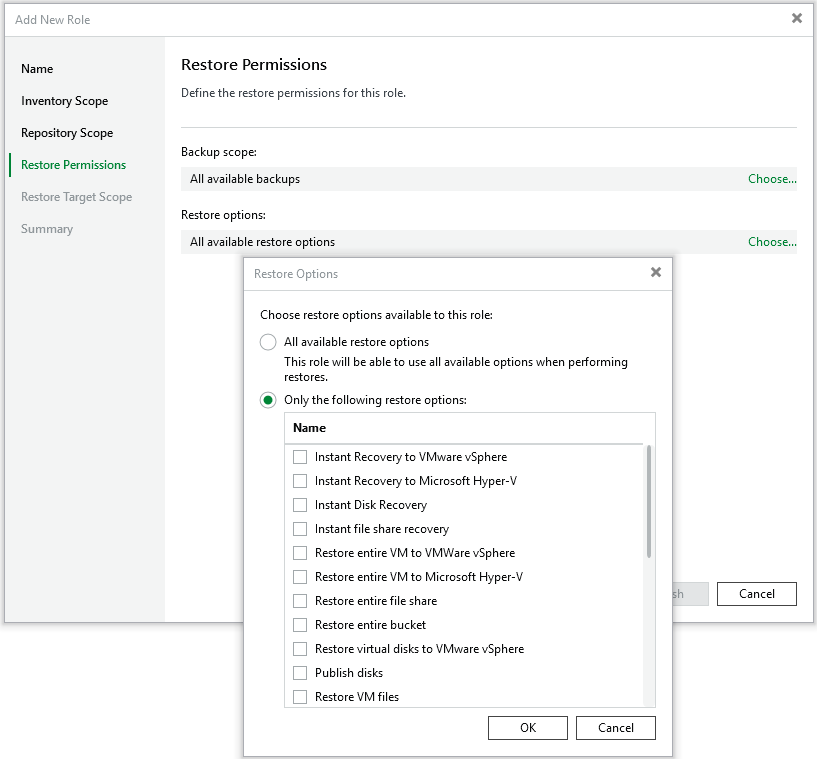Viewport: 817px width, 759px height.
Task: Enable Instant Recovery to VMware vSphere checkbox
Action: pyautogui.click(x=300, y=457)
